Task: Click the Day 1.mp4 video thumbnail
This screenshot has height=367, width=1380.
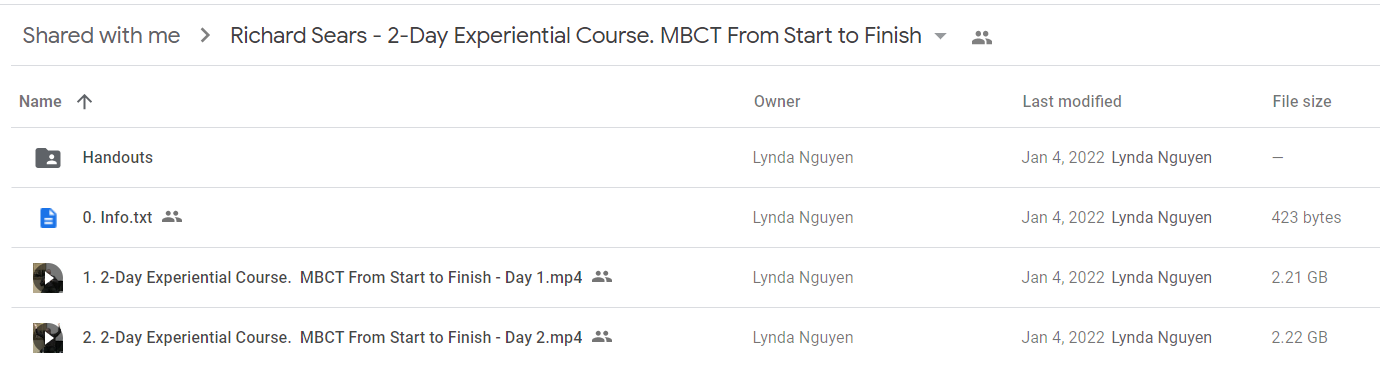Action: click(47, 277)
